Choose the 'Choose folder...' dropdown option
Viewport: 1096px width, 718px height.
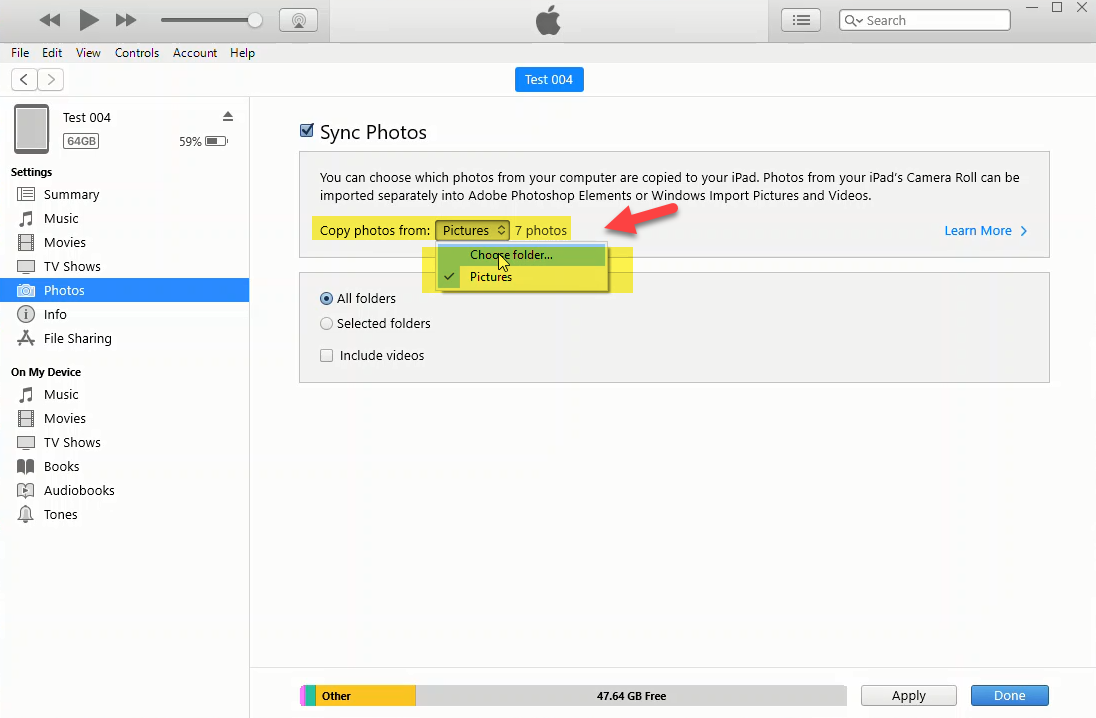511,255
